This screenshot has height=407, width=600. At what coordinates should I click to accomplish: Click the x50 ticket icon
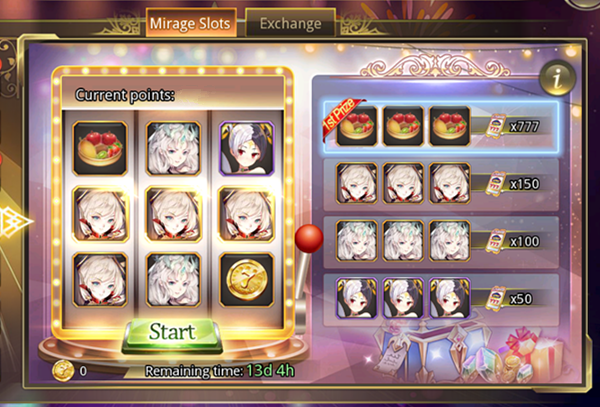tap(496, 298)
